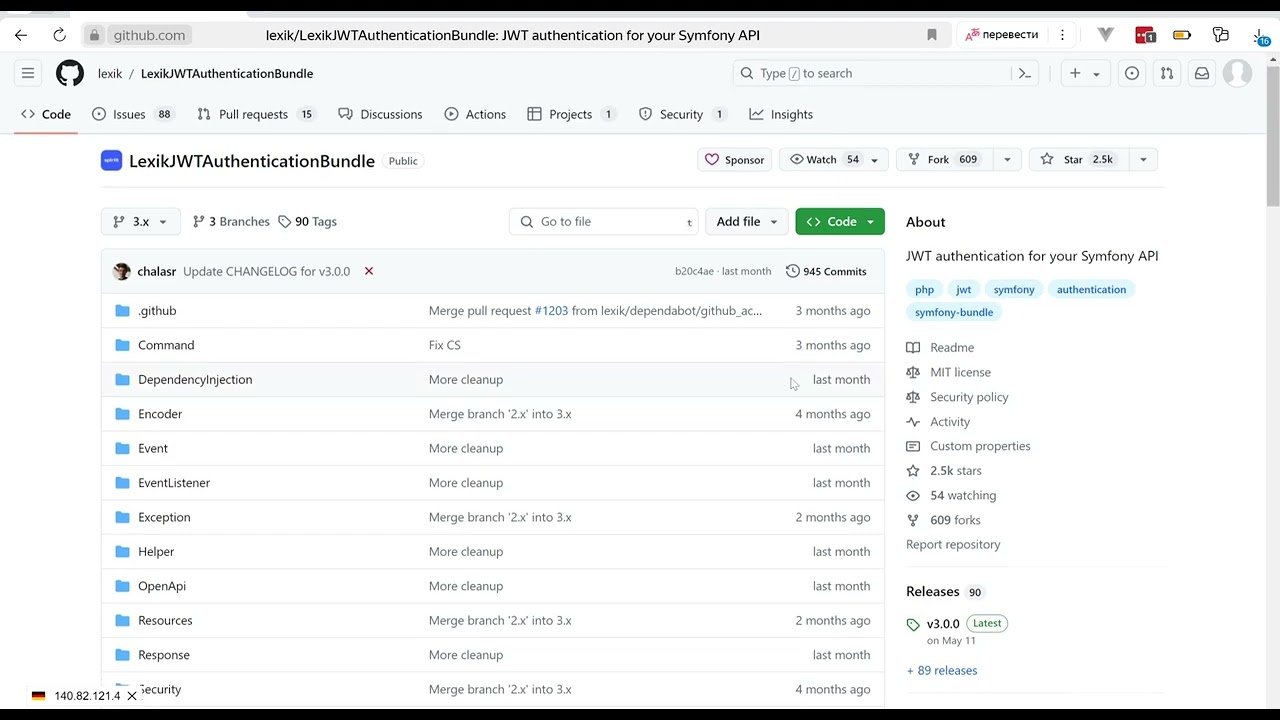Open the Security tab
This screenshot has height=720, width=1280.
click(x=682, y=114)
